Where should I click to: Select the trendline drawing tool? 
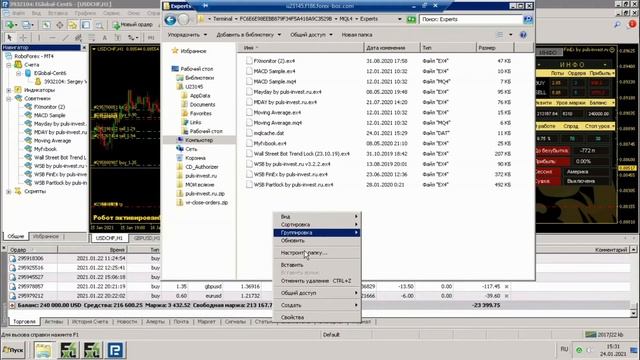click(x=65, y=38)
